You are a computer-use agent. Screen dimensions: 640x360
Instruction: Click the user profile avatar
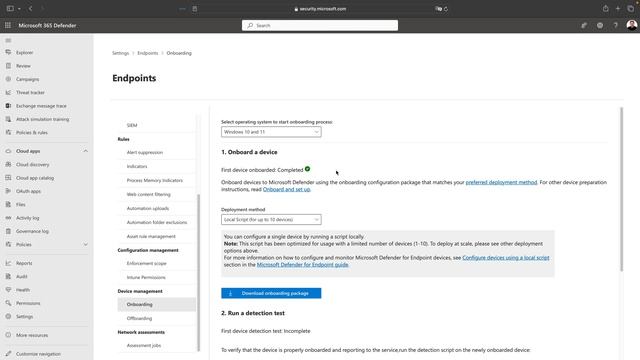tap(631, 25)
